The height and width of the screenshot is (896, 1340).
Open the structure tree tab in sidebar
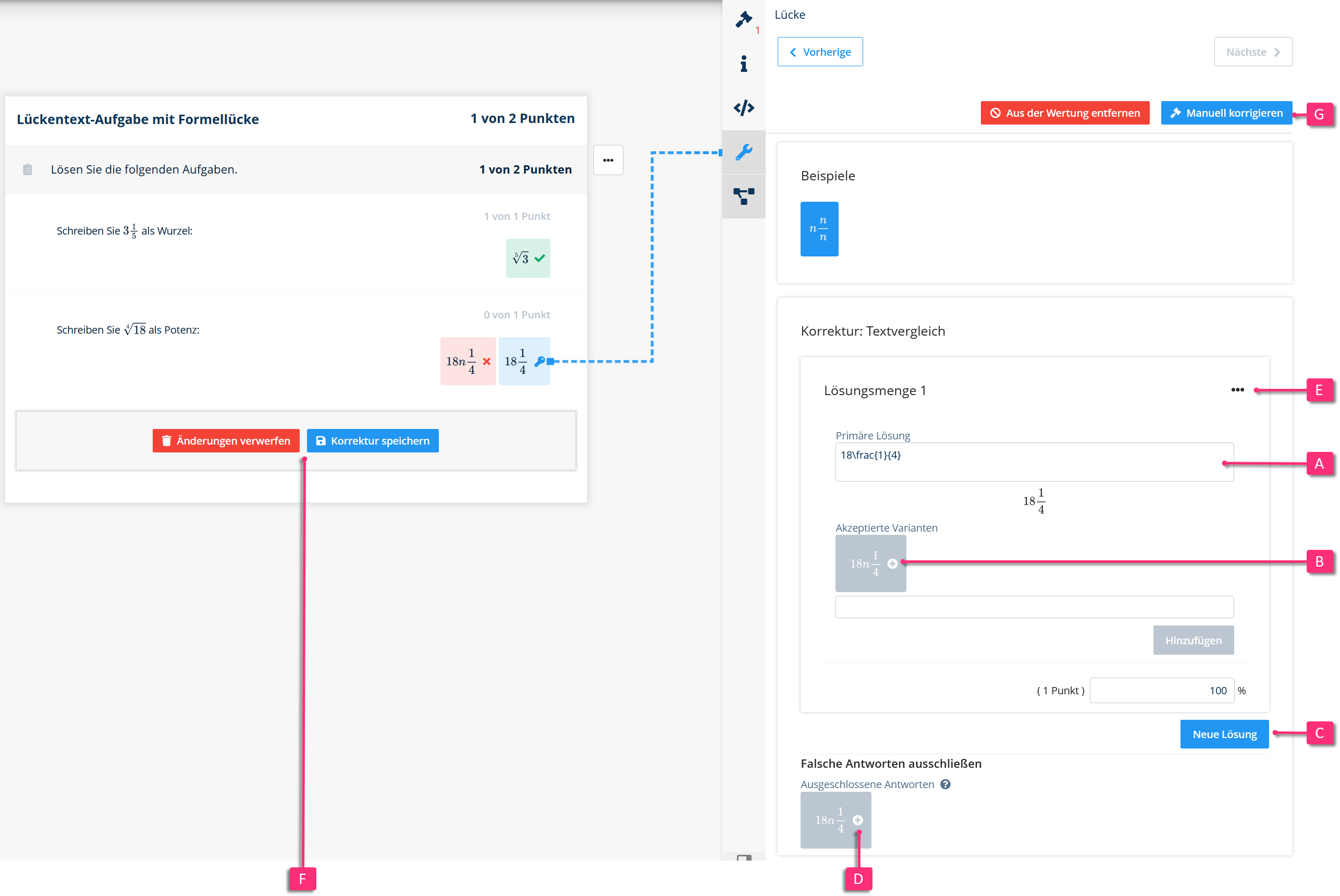[x=743, y=196]
